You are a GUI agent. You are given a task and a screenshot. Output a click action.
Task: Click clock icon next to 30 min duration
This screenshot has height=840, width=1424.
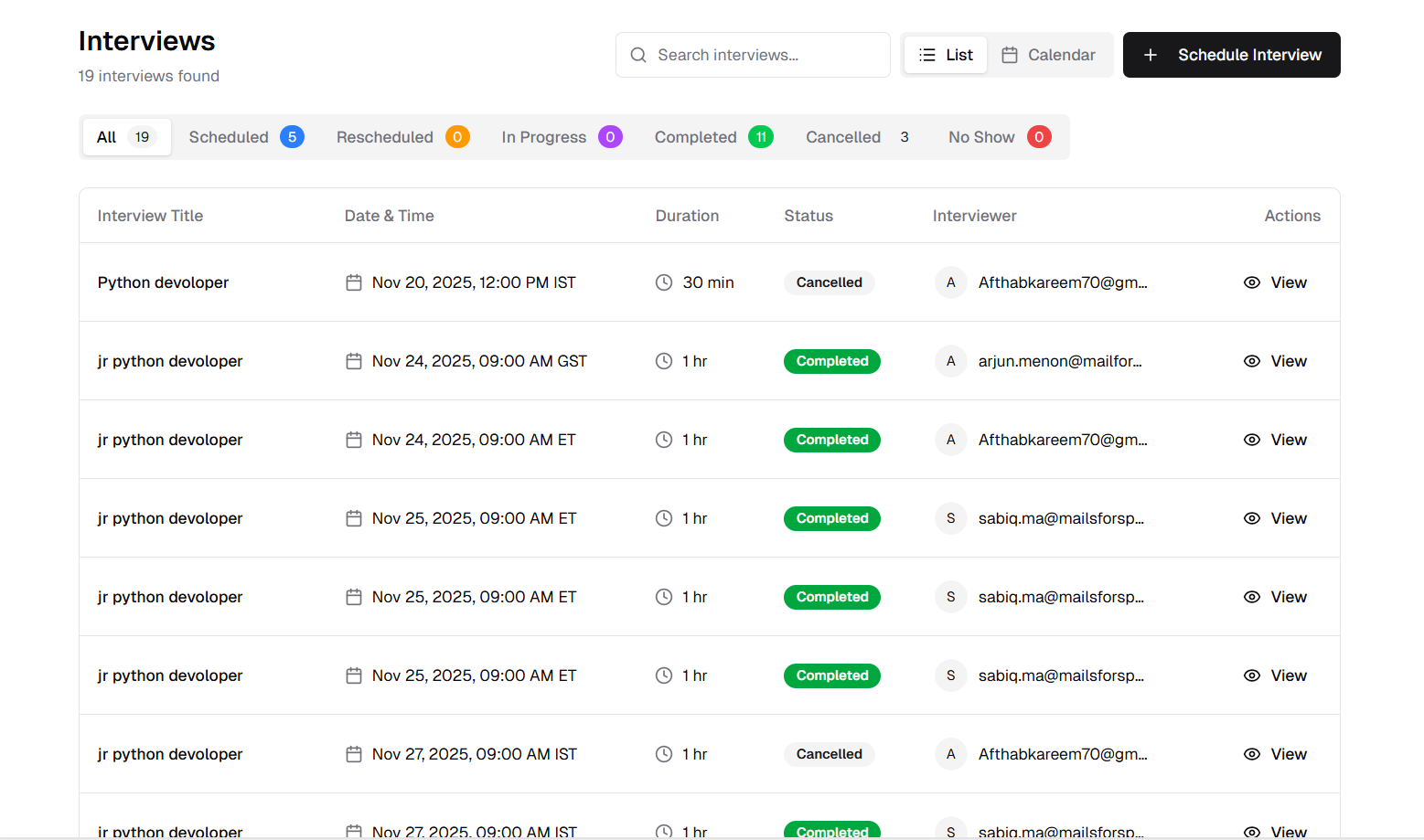[x=664, y=282]
